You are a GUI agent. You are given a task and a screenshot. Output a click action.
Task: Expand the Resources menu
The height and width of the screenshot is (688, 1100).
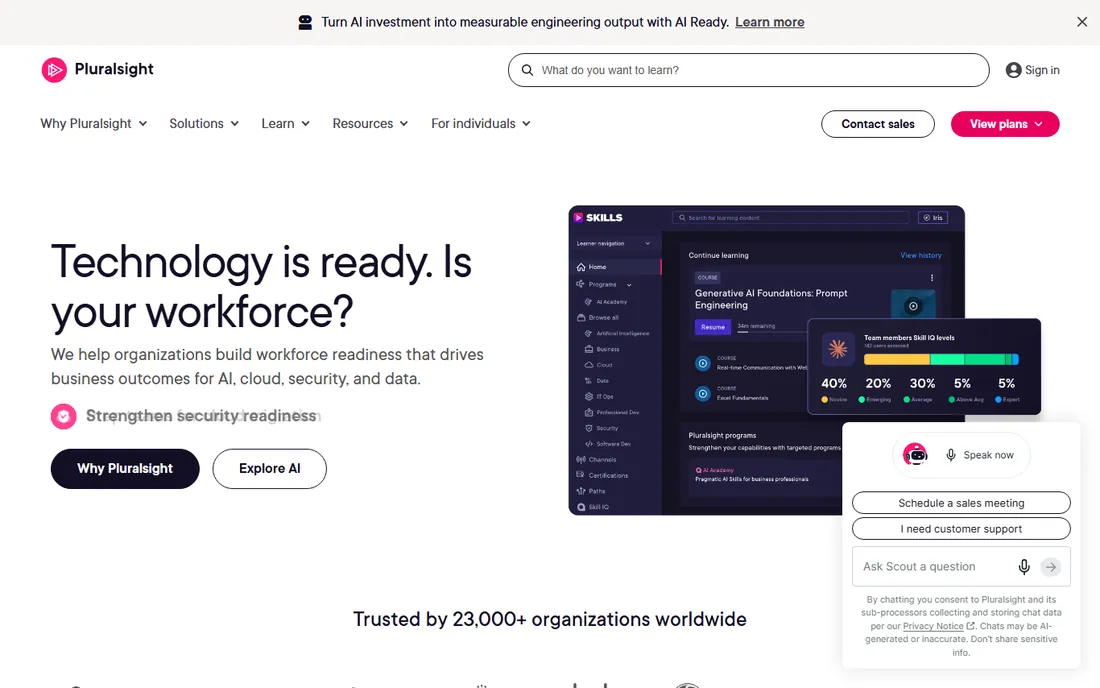(370, 123)
